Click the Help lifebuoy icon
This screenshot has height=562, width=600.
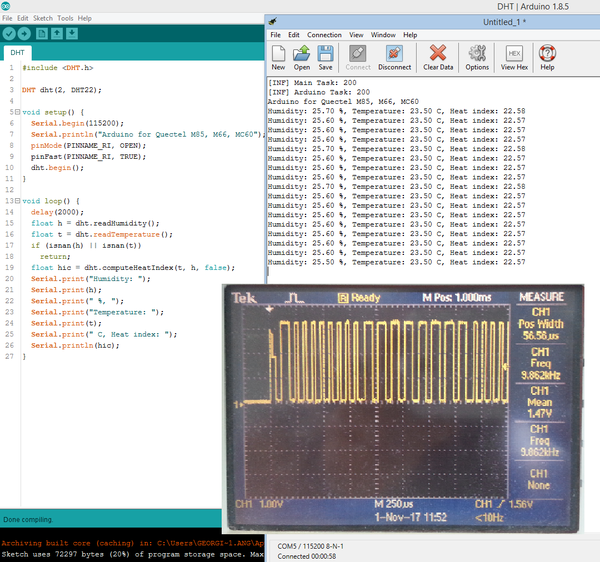[x=547, y=58]
